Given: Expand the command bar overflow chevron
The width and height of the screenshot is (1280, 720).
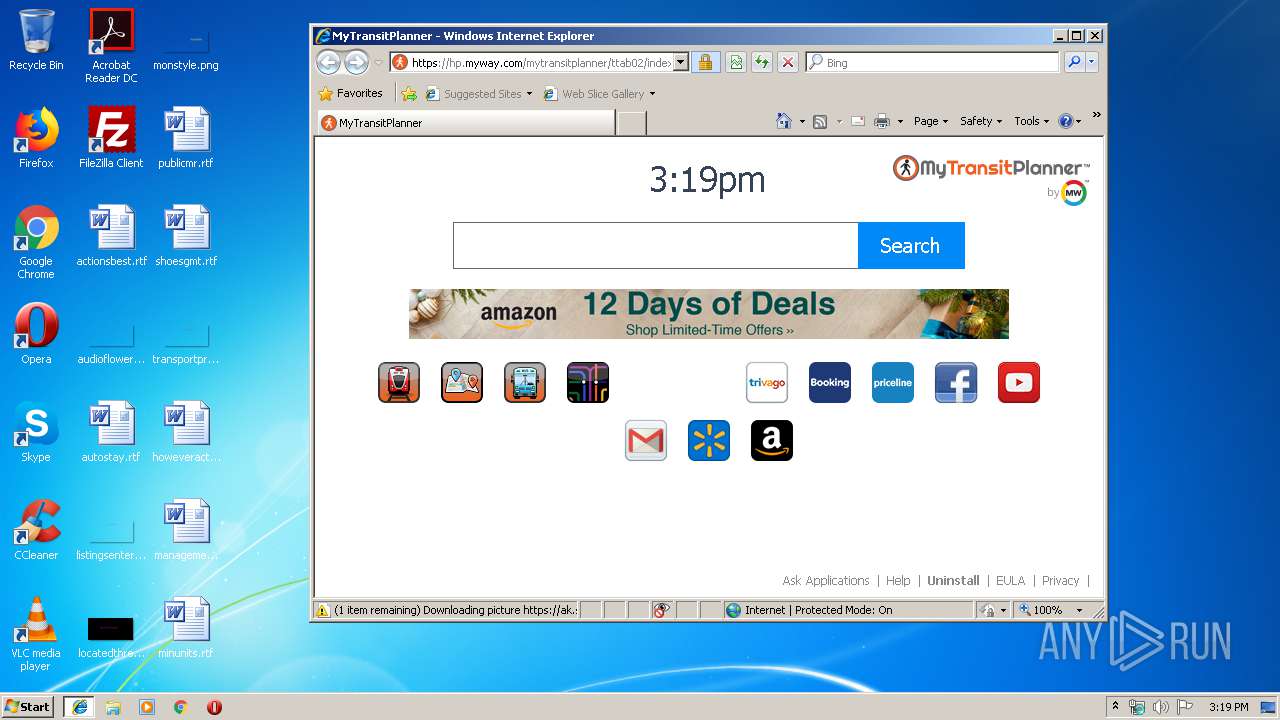Looking at the screenshot, I should [x=1096, y=115].
